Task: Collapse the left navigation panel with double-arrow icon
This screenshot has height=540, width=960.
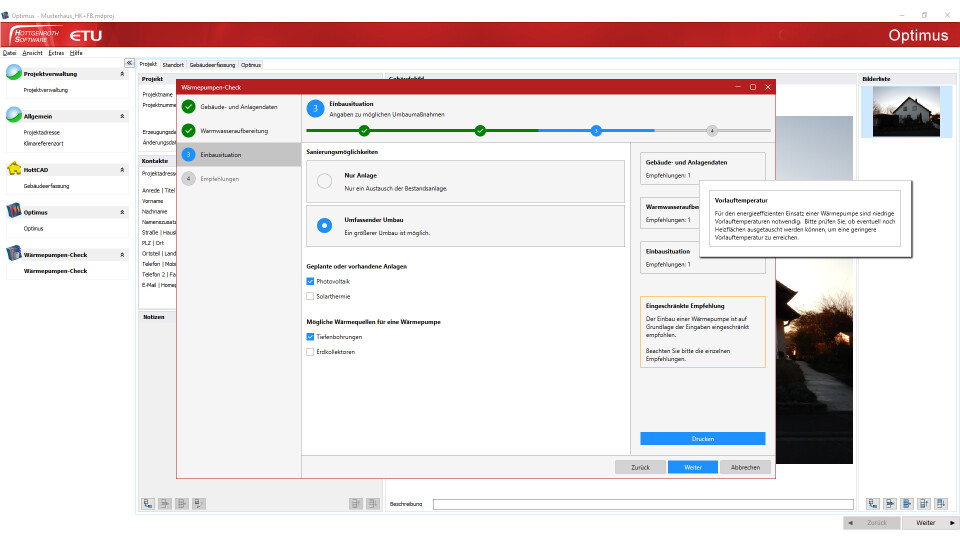Action: pyautogui.click(x=129, y=63)
